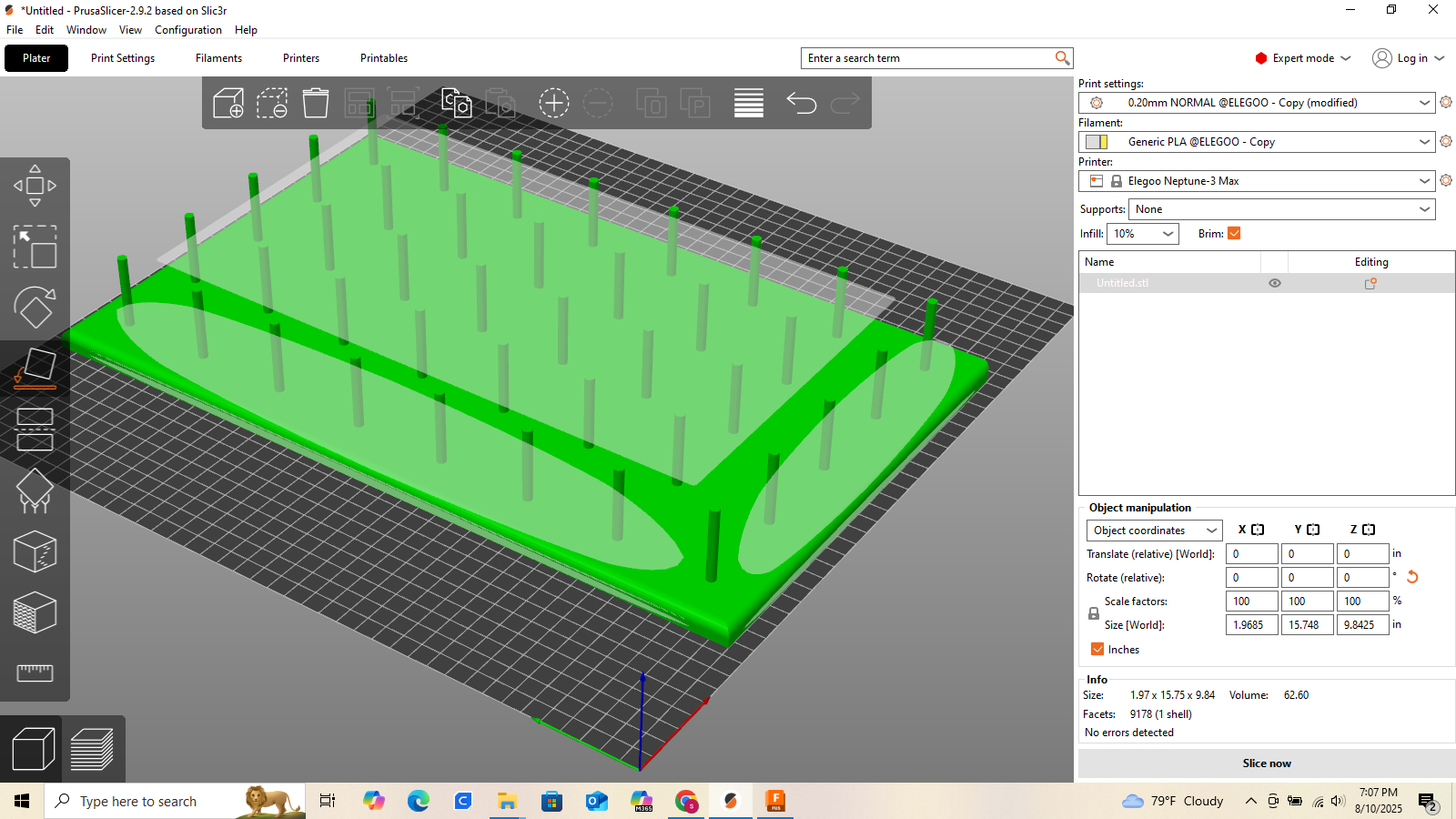Select the Rotate tool
This screenshot has width=1456, height=819.
pos(35,308)
